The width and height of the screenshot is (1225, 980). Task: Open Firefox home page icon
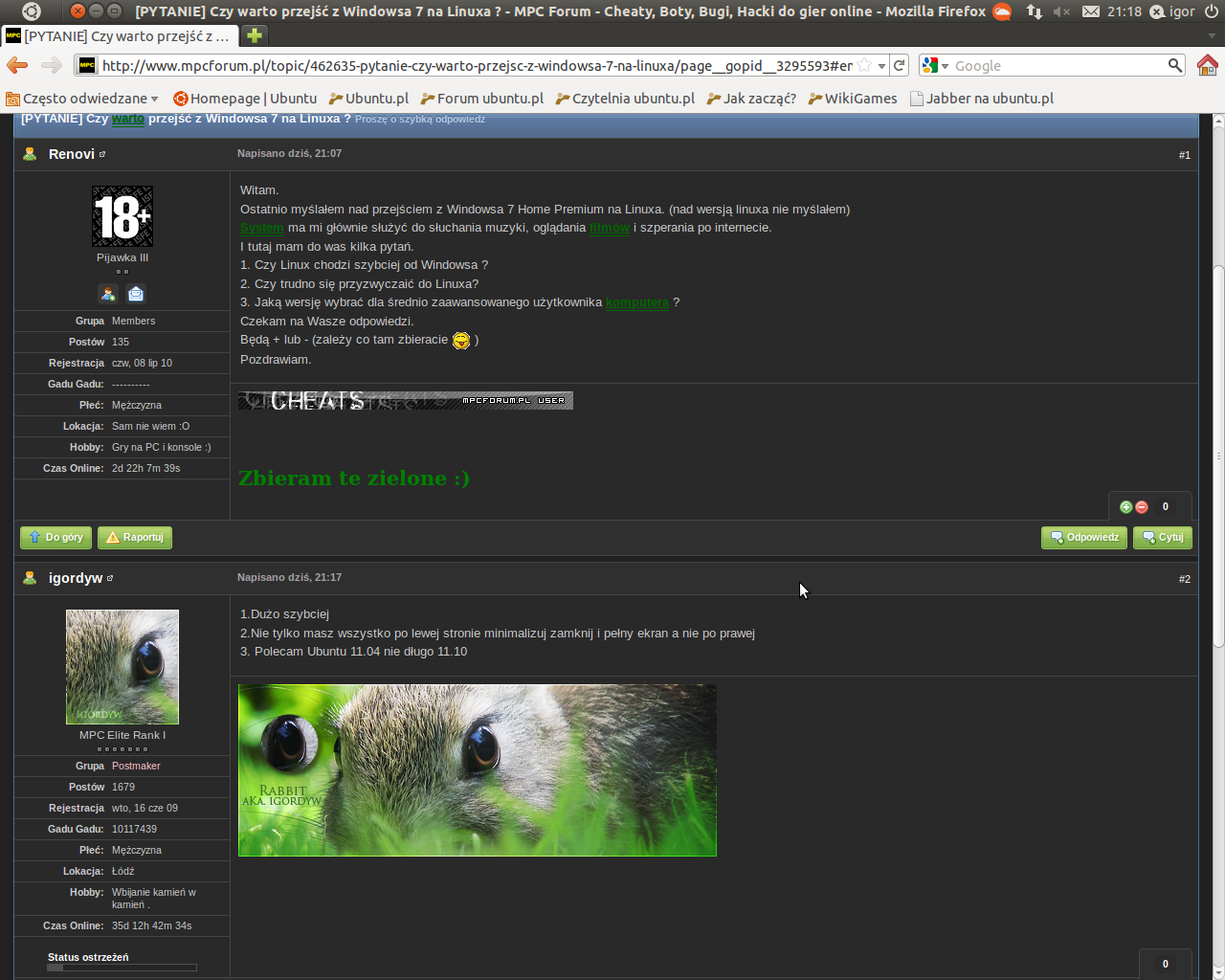[x=1207, y=65]
